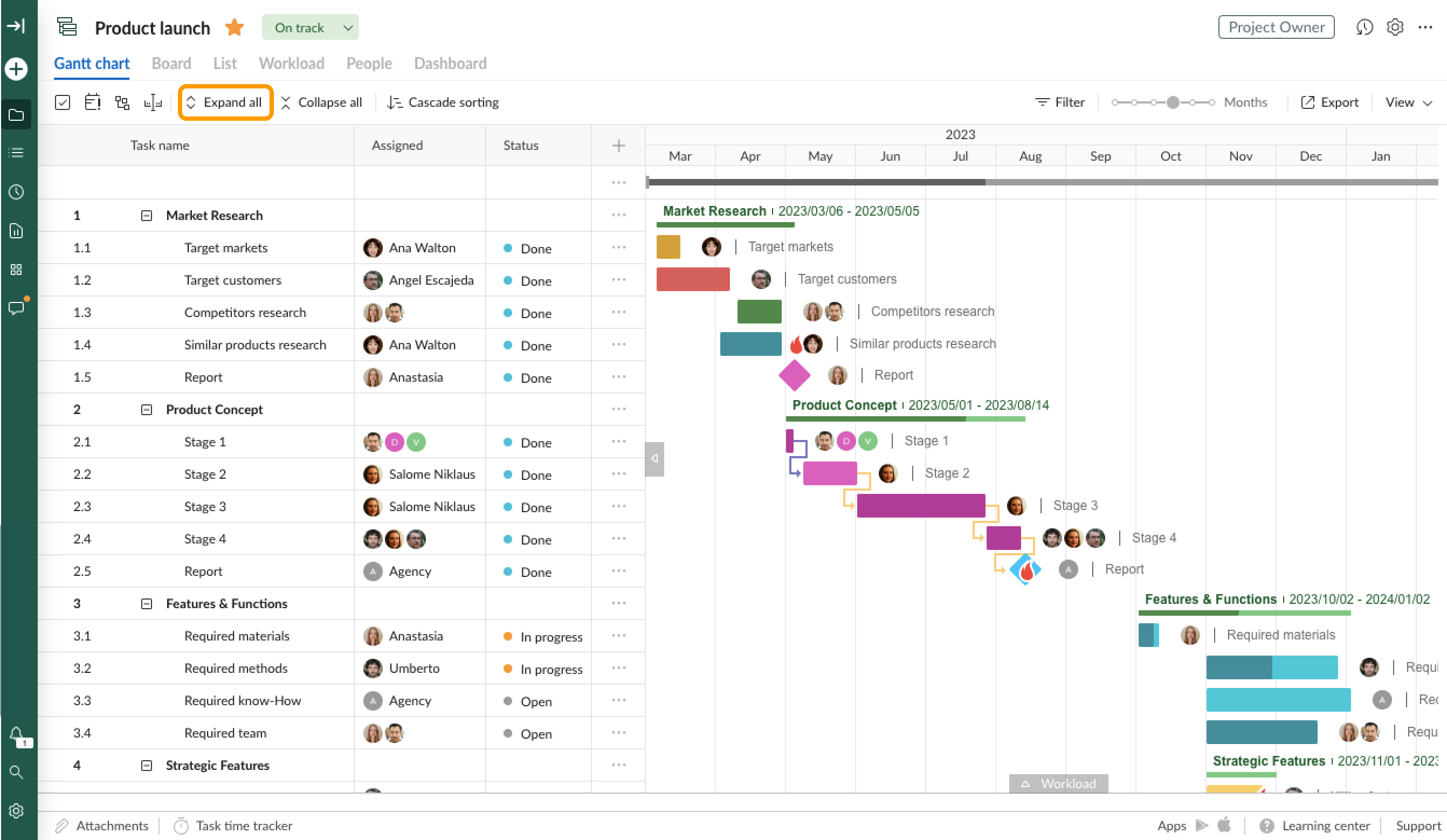Switch to the Workload tab

click(x=291, y=63)
